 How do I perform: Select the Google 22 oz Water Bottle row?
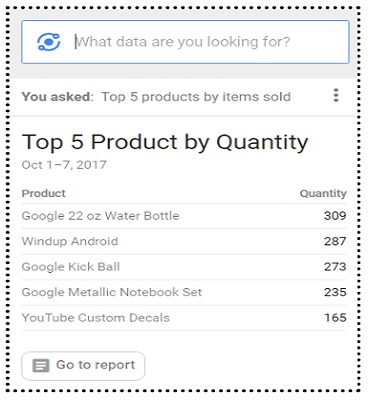point(184,216)
